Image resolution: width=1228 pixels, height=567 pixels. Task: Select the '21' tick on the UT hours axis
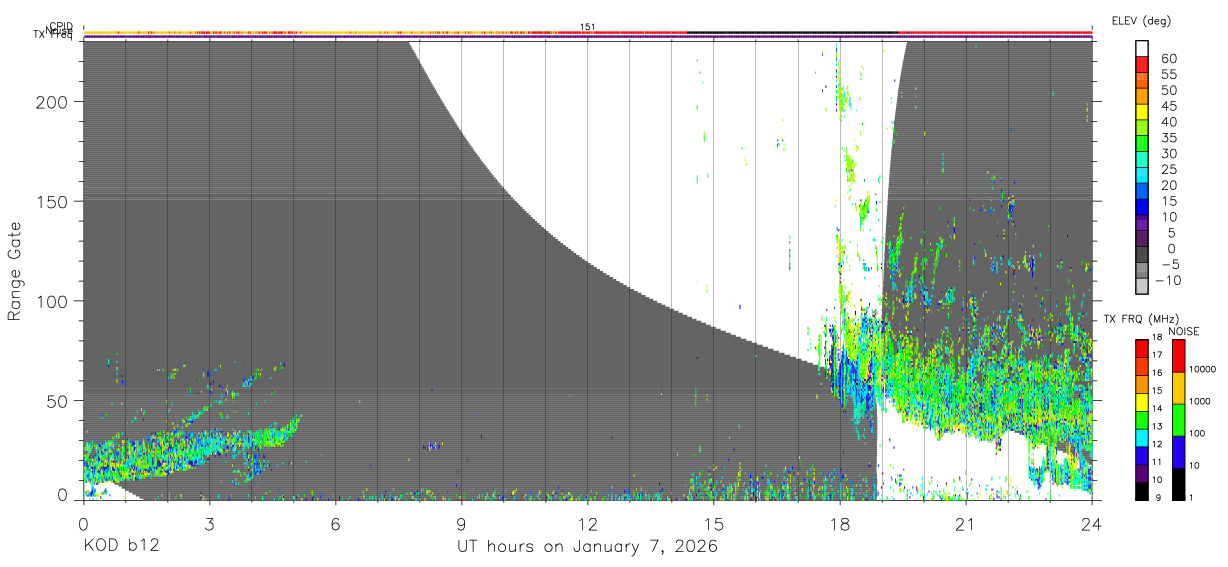966,525
